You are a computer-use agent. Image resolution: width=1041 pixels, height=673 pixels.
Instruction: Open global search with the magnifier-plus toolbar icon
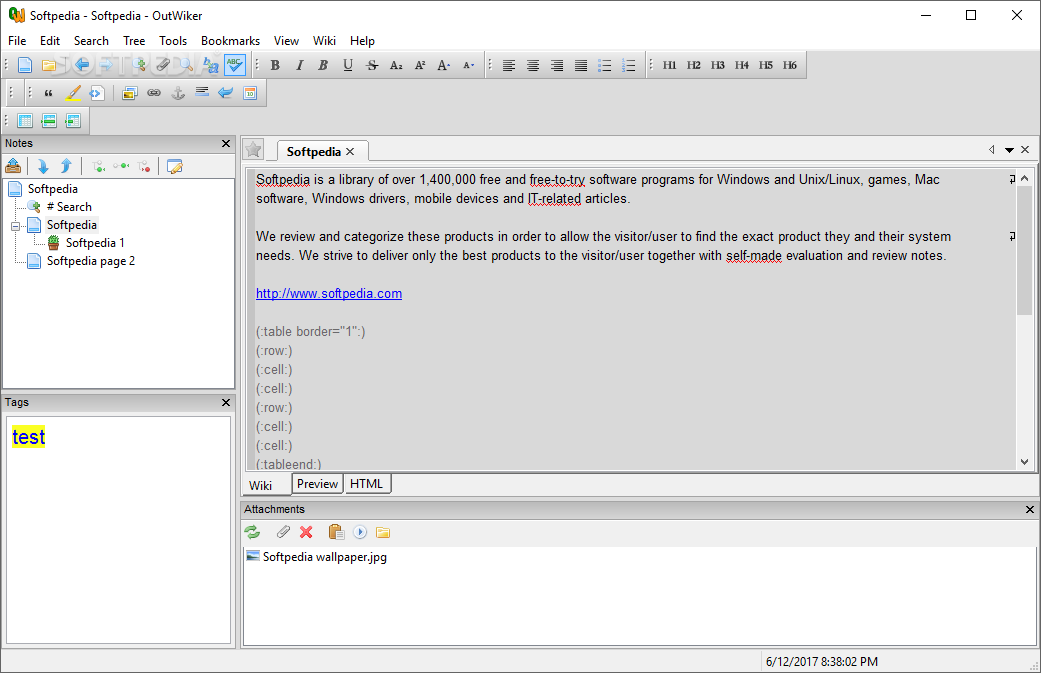coord(139,65)
